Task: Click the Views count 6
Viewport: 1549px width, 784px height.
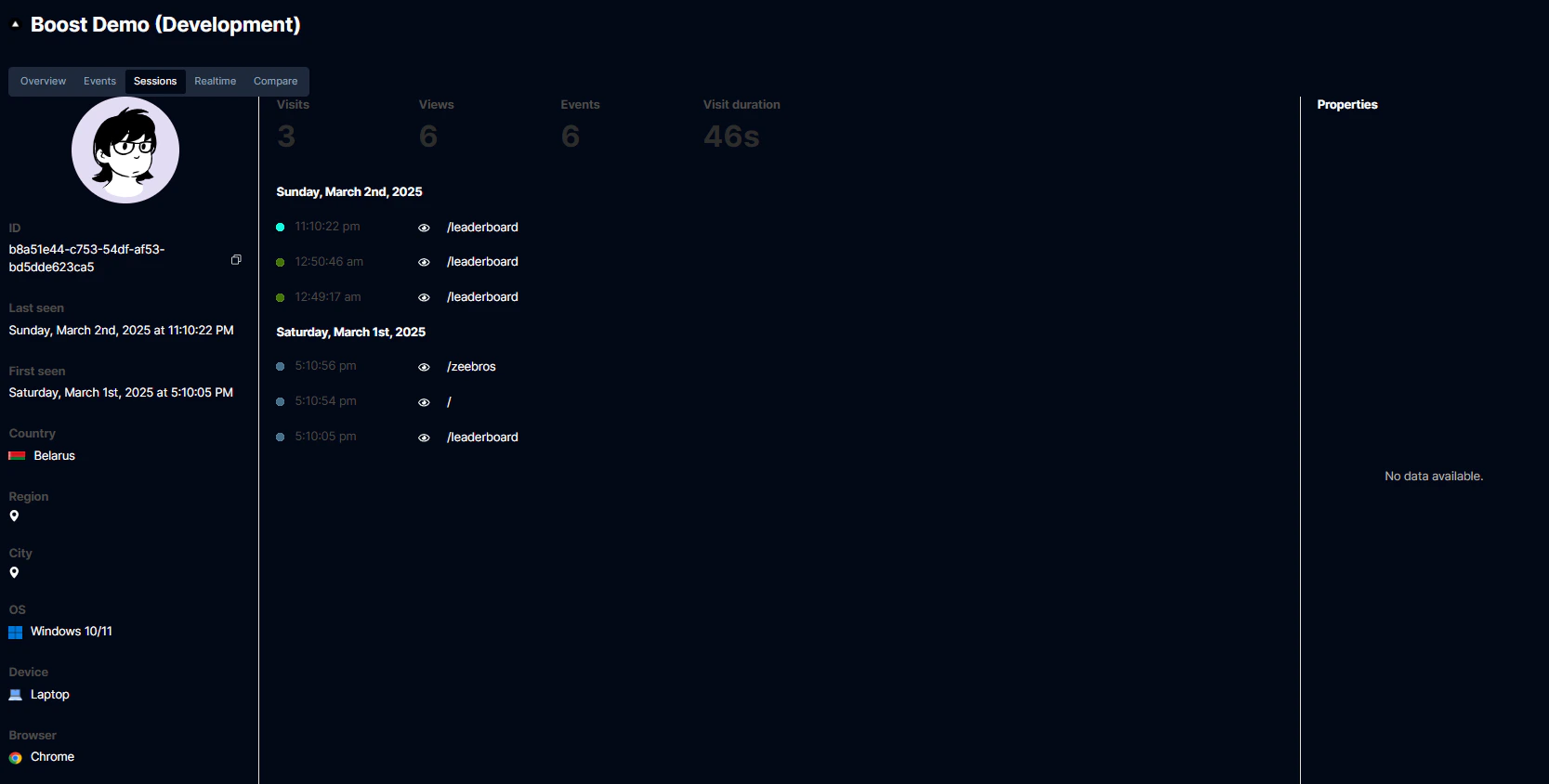Action: pyautogui.click(x=428, y=137)
